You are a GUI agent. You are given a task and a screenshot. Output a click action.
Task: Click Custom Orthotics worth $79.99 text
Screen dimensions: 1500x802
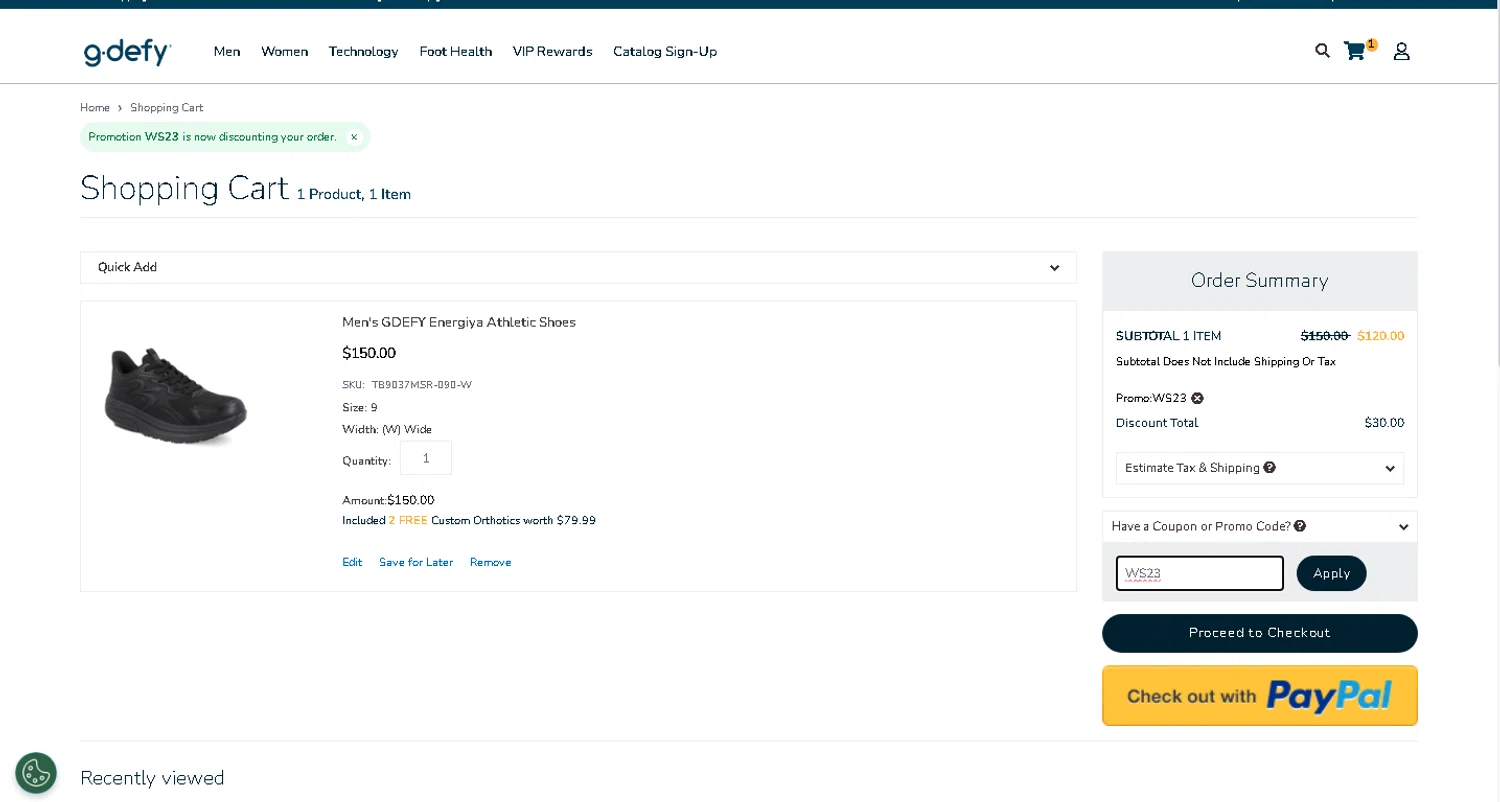pyautogui.click(x=513, y=521)
